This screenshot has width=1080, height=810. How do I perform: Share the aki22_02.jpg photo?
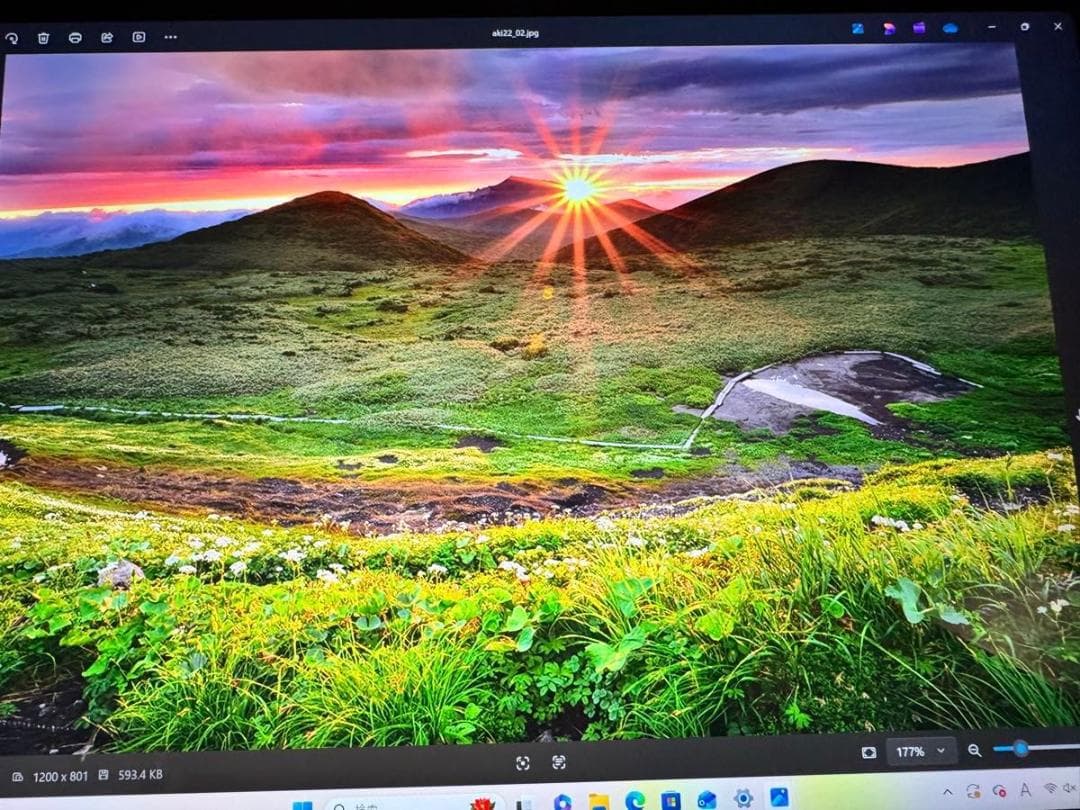107,38
